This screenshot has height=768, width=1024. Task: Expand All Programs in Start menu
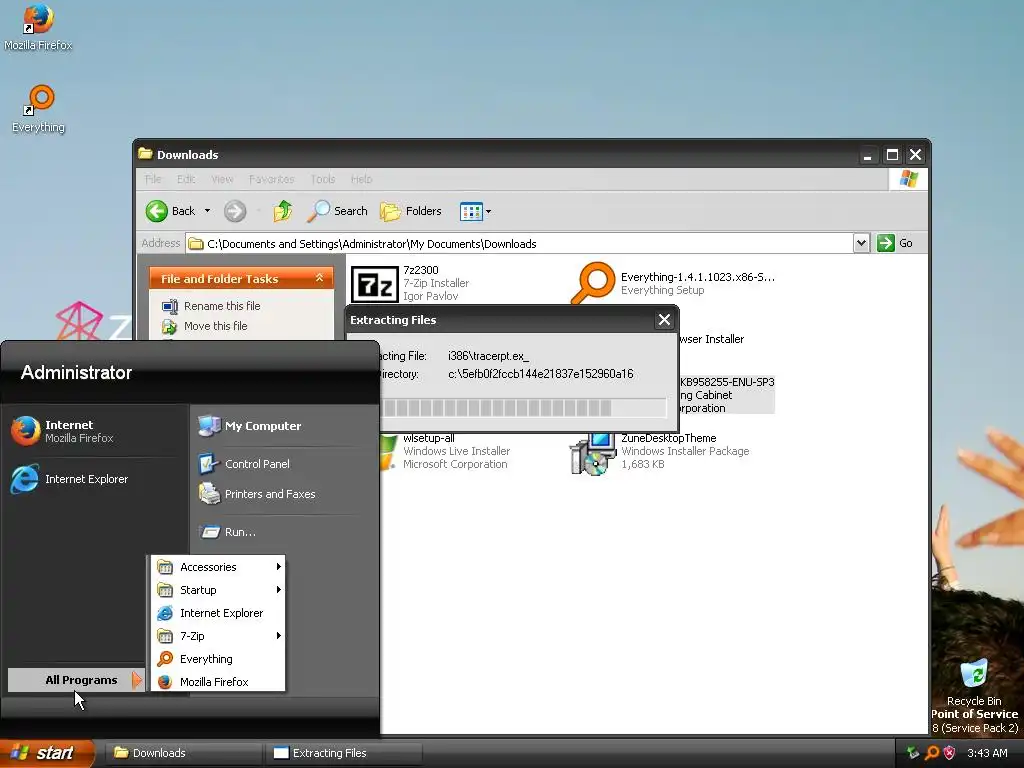point(75,680)
